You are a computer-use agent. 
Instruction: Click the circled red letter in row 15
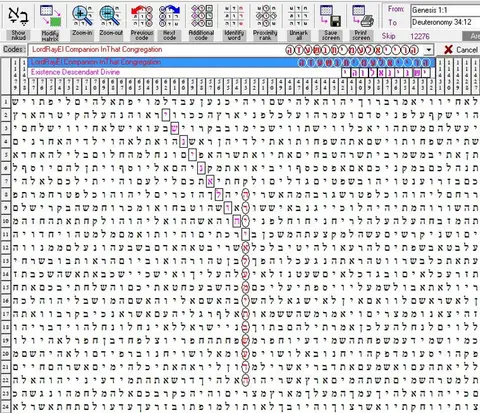pos(245,287)
